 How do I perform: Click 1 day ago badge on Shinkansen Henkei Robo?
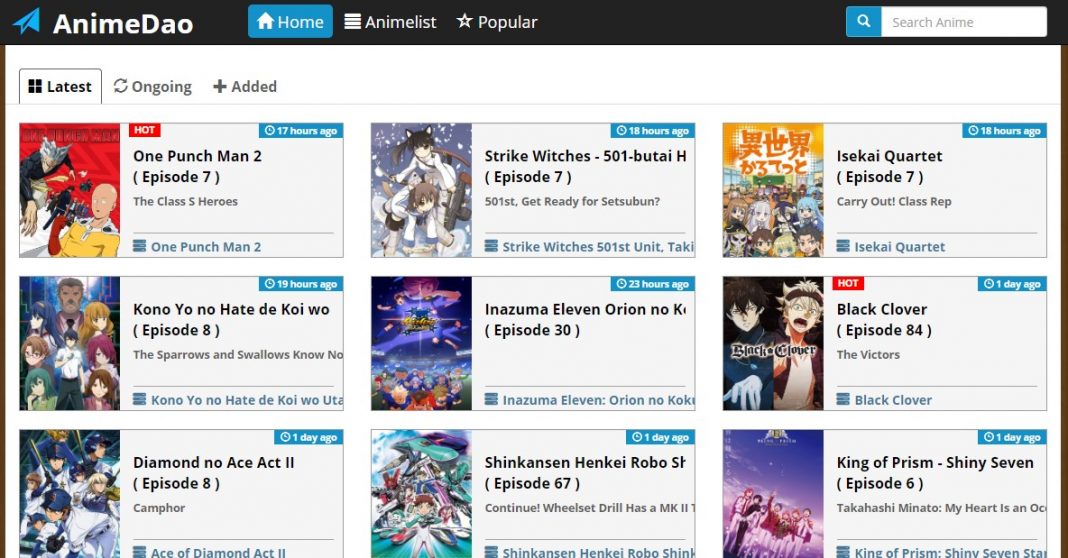pyautogui.click(x=661, y=437)
